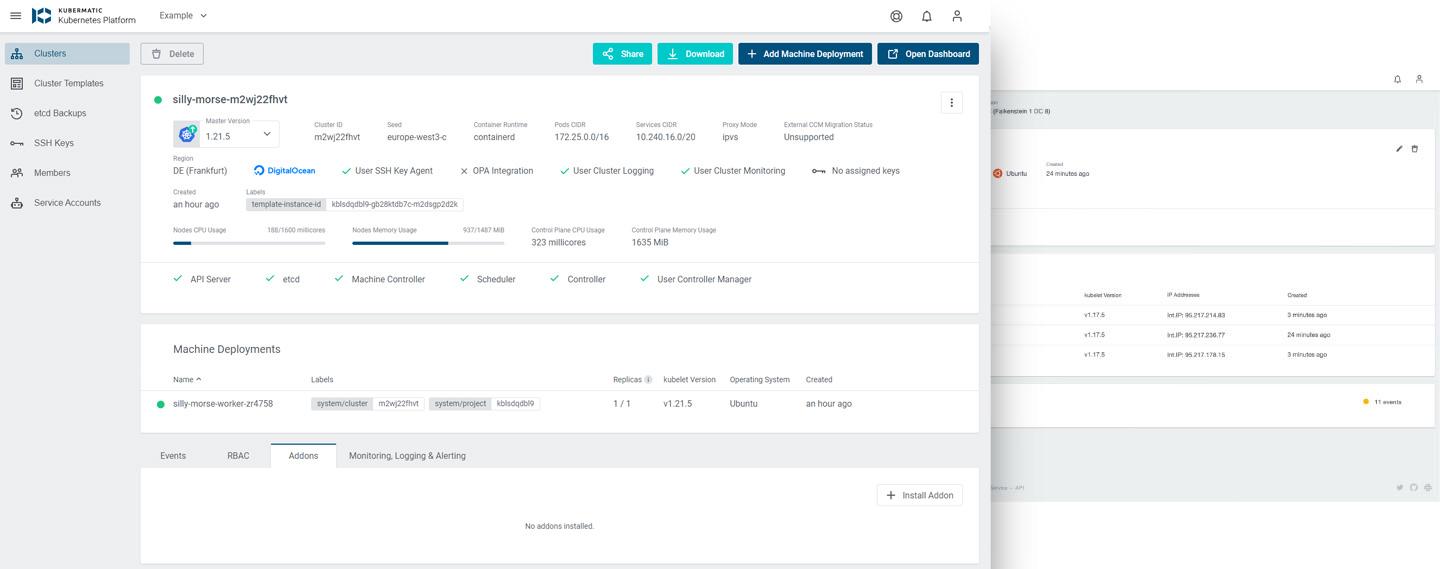Click the Kubermatic Kubernetes Platform logo
The image size is (1440, 569).
point(84,16)
